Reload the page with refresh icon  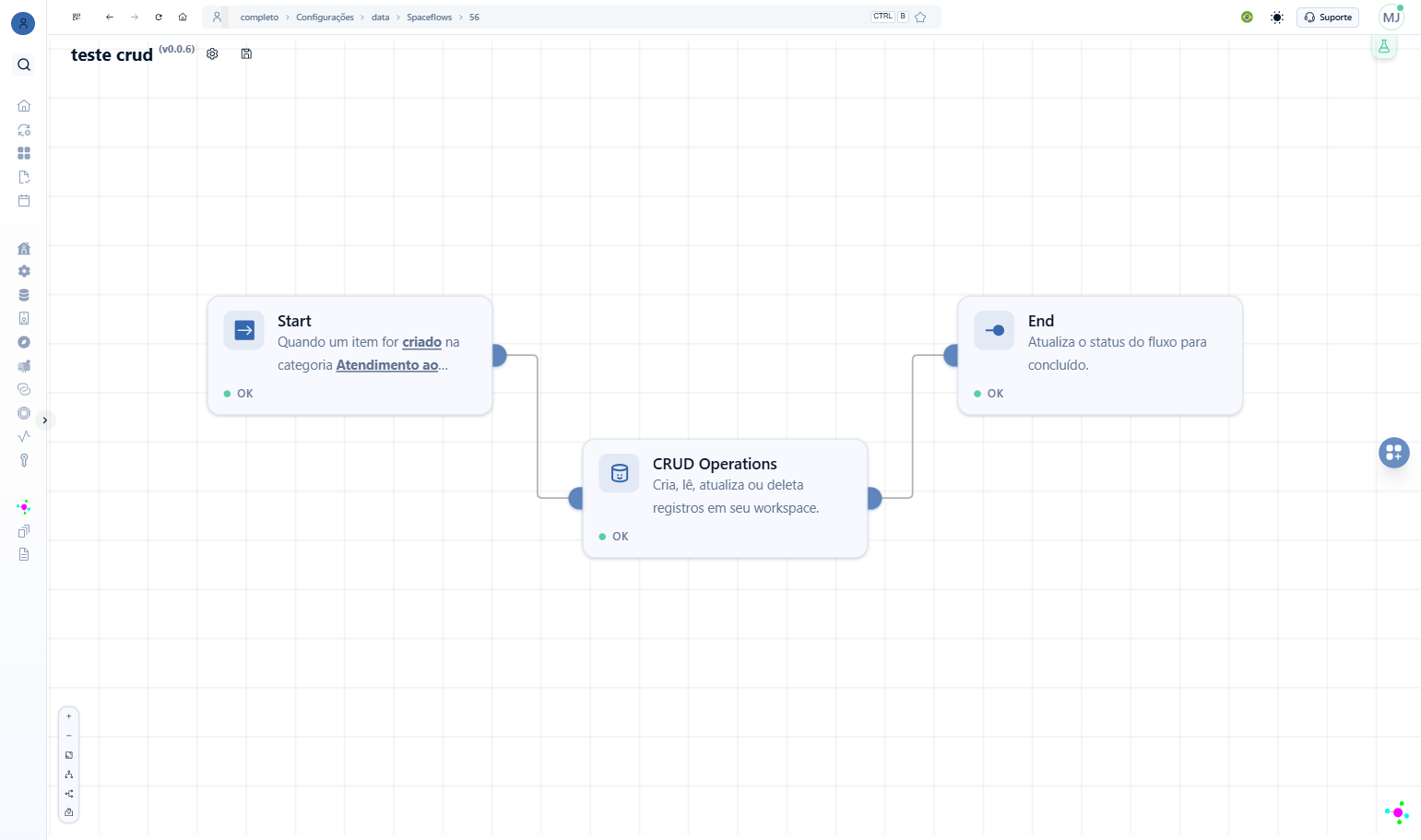159,17
